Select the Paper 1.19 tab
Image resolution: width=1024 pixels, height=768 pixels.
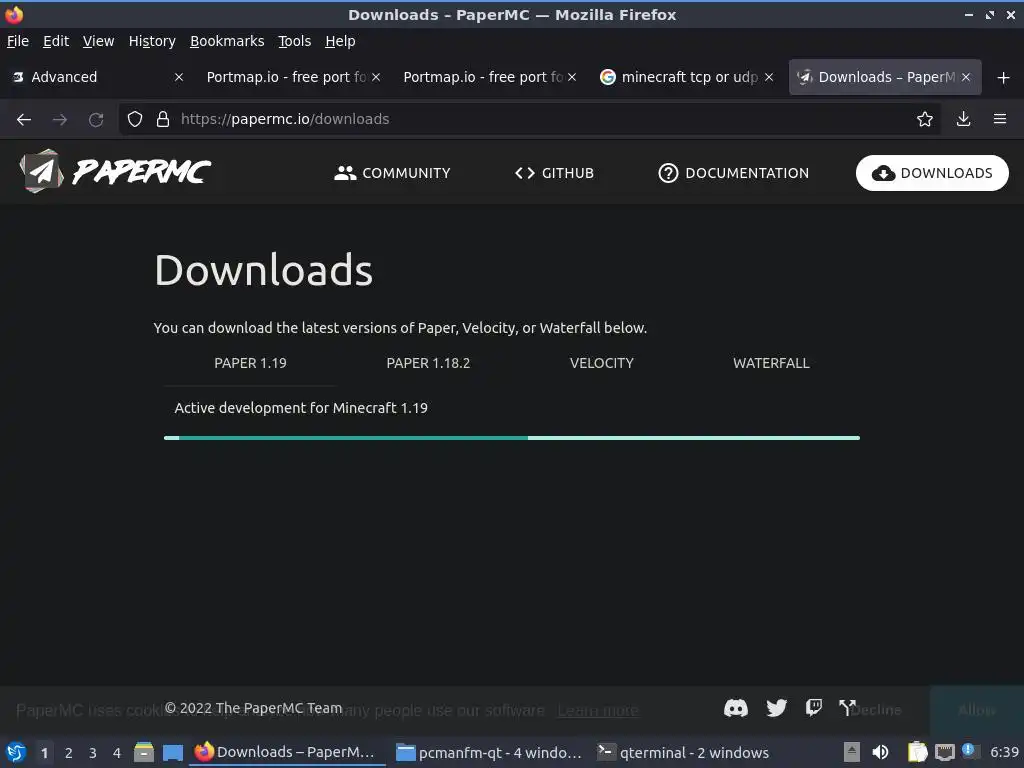point(250,363)
